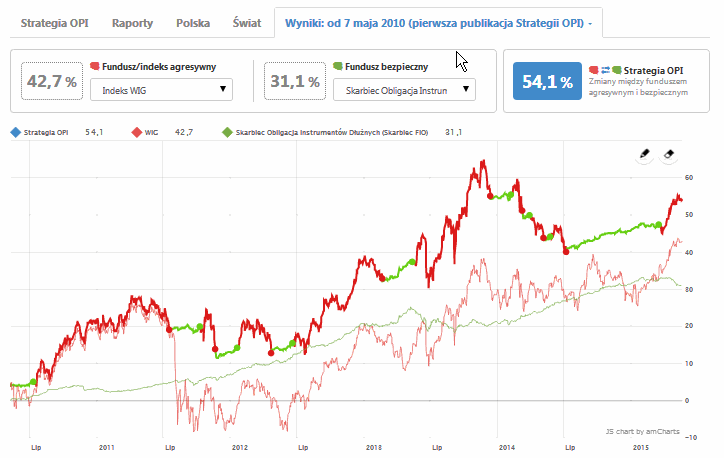Image resolution: width=724 pixels, height=458 pixels.
Task: Toggle Skarbiec Obligacja series via green legend marker
Action: pyautogui.click(x=227, y=131)
